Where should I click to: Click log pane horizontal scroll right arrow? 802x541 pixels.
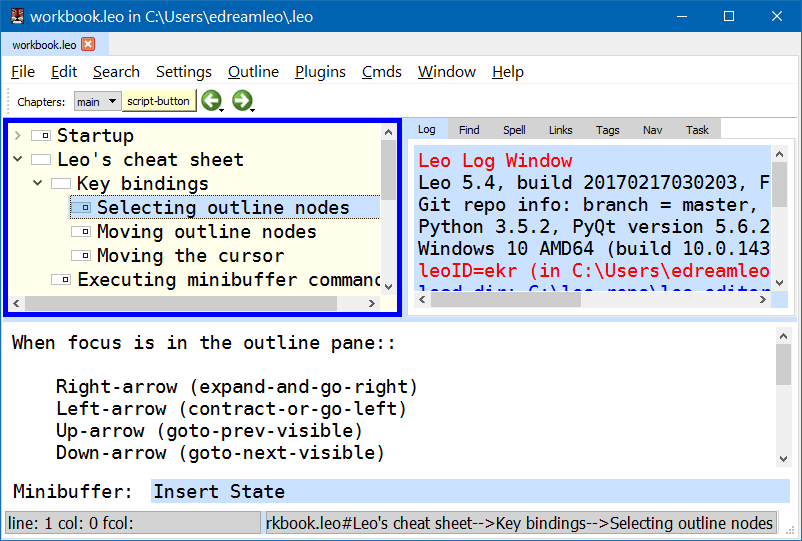(x=763, y=300)
